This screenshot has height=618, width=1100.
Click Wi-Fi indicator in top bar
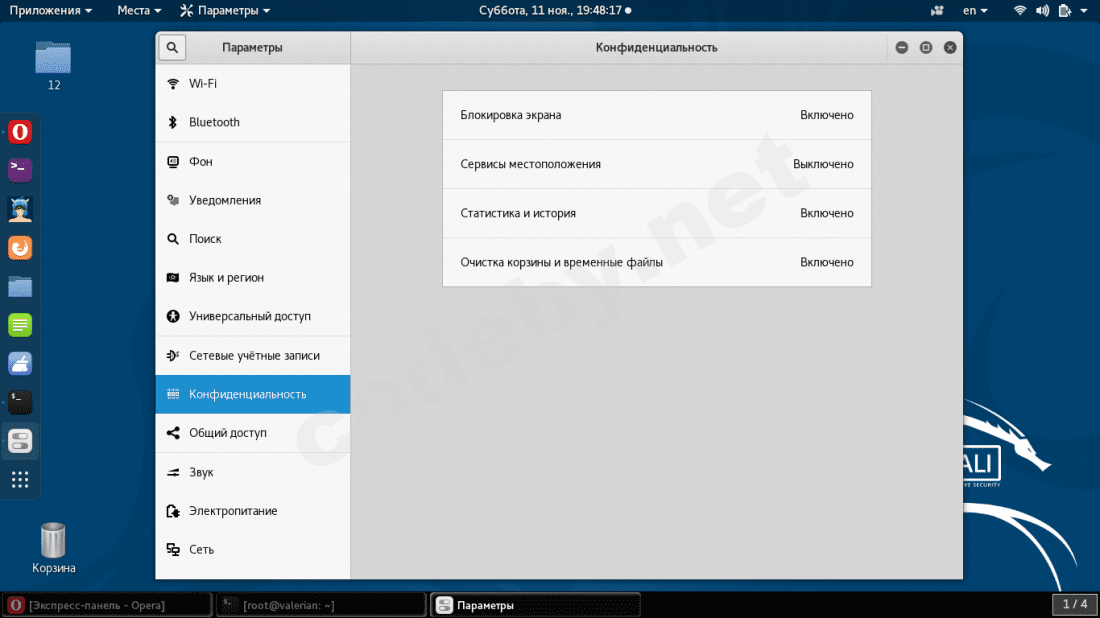coord(1020,11)
